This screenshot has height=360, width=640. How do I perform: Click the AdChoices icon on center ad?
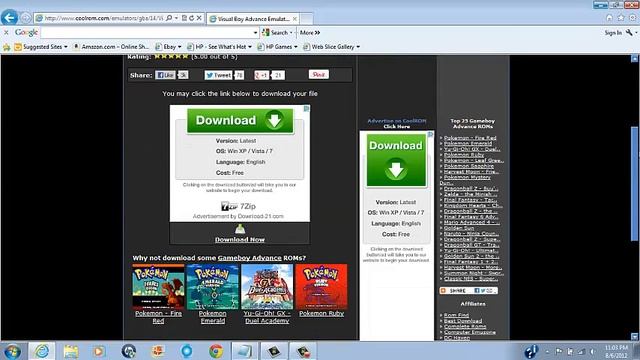[x=307, y=108]
